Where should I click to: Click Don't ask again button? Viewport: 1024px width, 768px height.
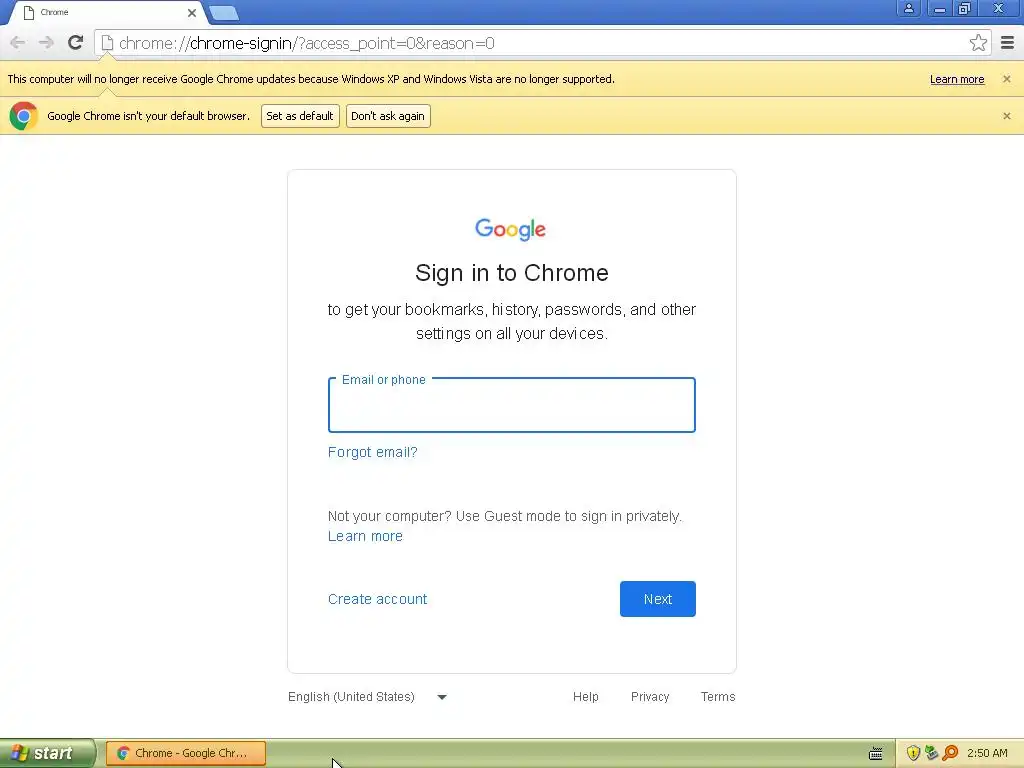(388, 116)
